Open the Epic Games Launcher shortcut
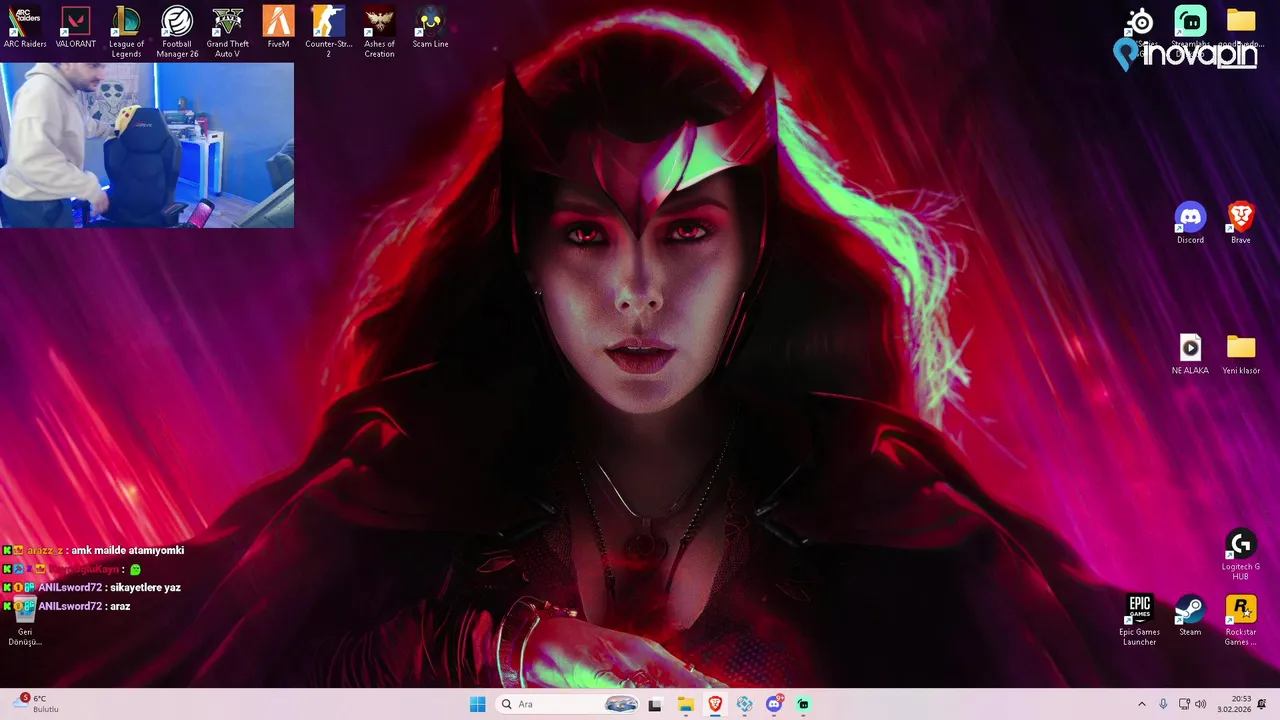1280x720 pixels. click(x=1139, y=620)
